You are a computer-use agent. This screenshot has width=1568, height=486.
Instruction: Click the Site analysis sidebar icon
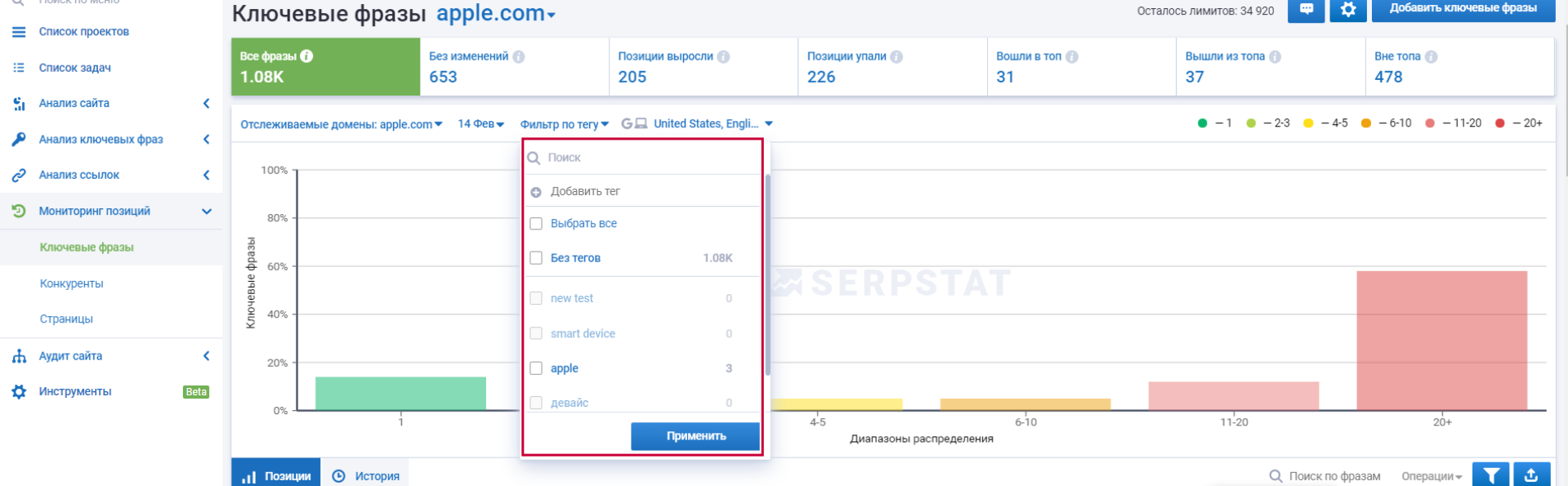(19, 104)
